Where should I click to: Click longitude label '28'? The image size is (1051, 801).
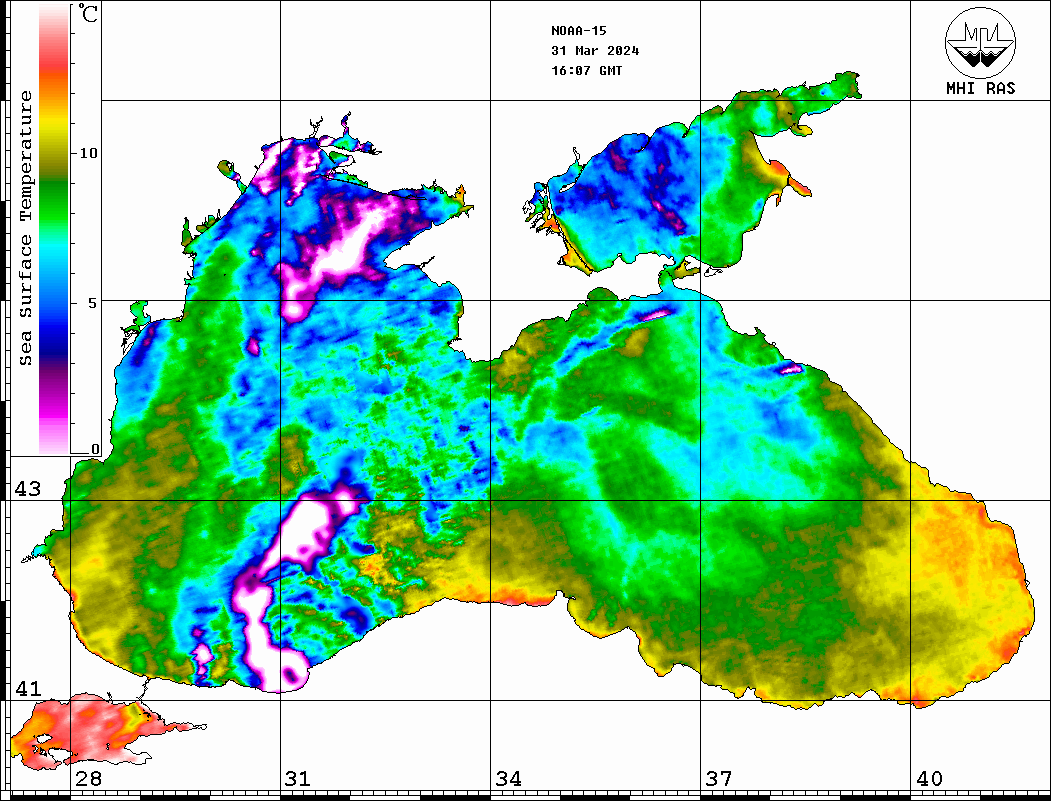tap(88, 778)
